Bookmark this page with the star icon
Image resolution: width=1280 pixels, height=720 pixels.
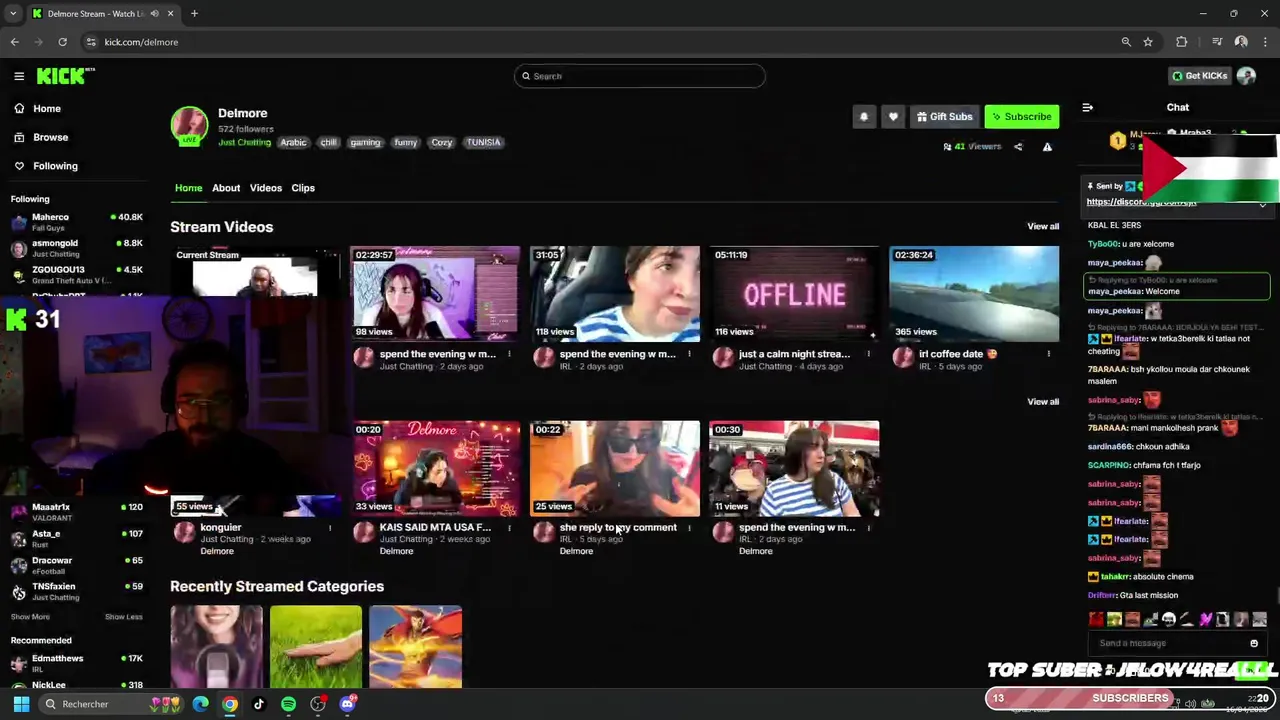1148,42
